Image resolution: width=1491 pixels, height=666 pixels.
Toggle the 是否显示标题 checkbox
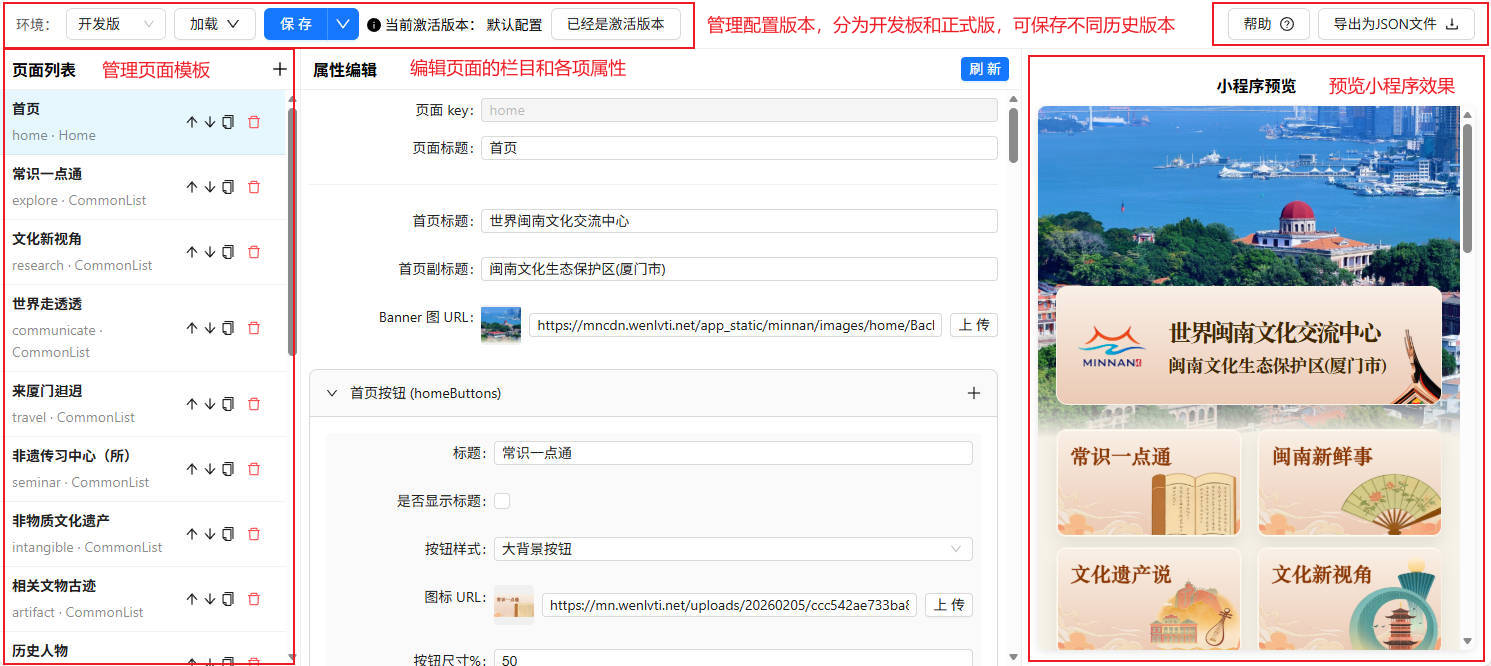[502, 501]
